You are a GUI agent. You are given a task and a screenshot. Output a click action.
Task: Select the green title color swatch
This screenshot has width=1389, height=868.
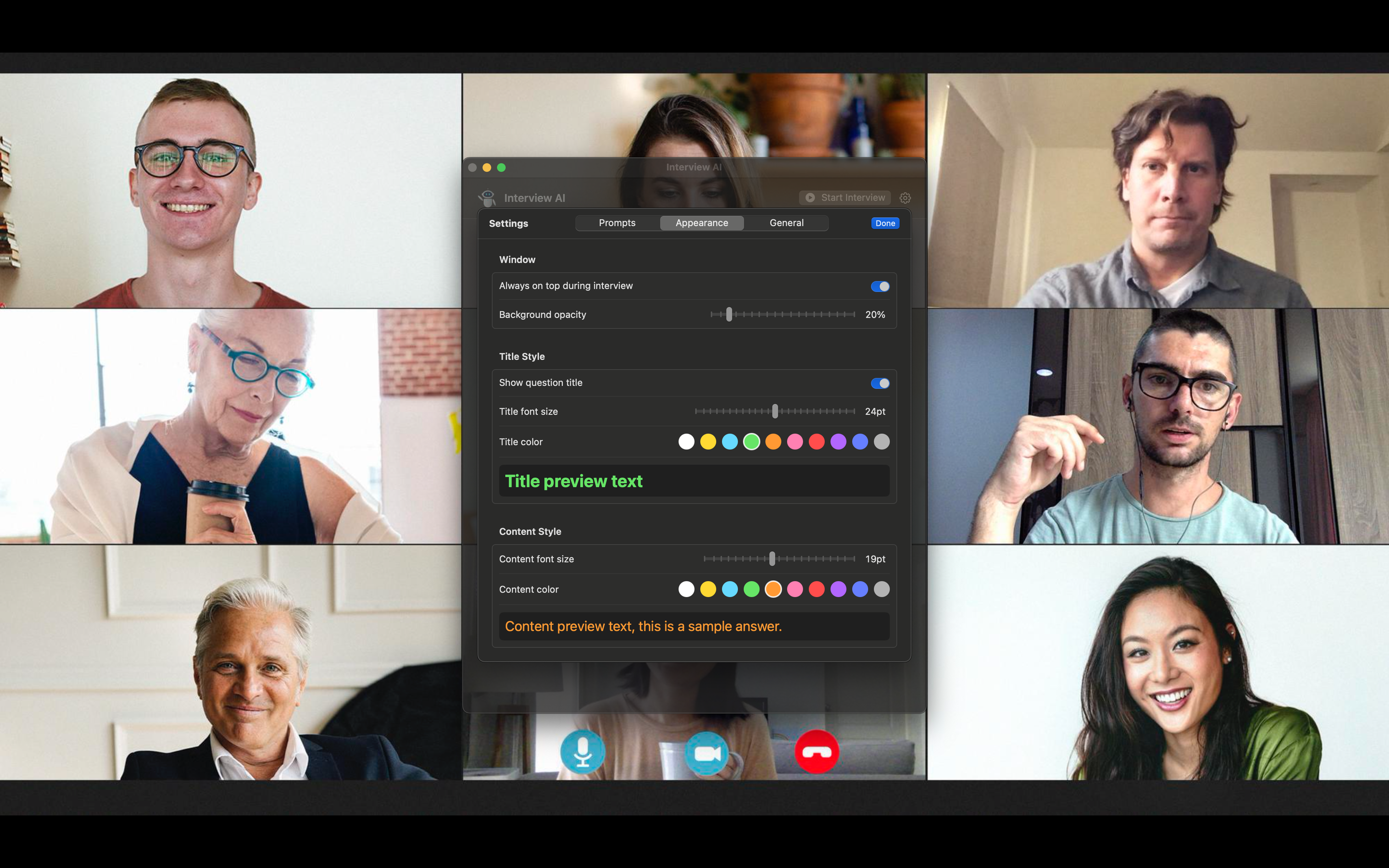(751, 441)
